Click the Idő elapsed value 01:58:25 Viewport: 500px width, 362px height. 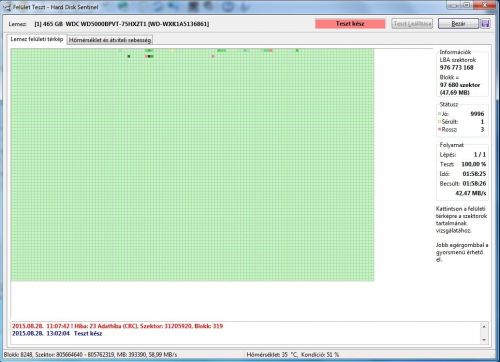[474, 174]
